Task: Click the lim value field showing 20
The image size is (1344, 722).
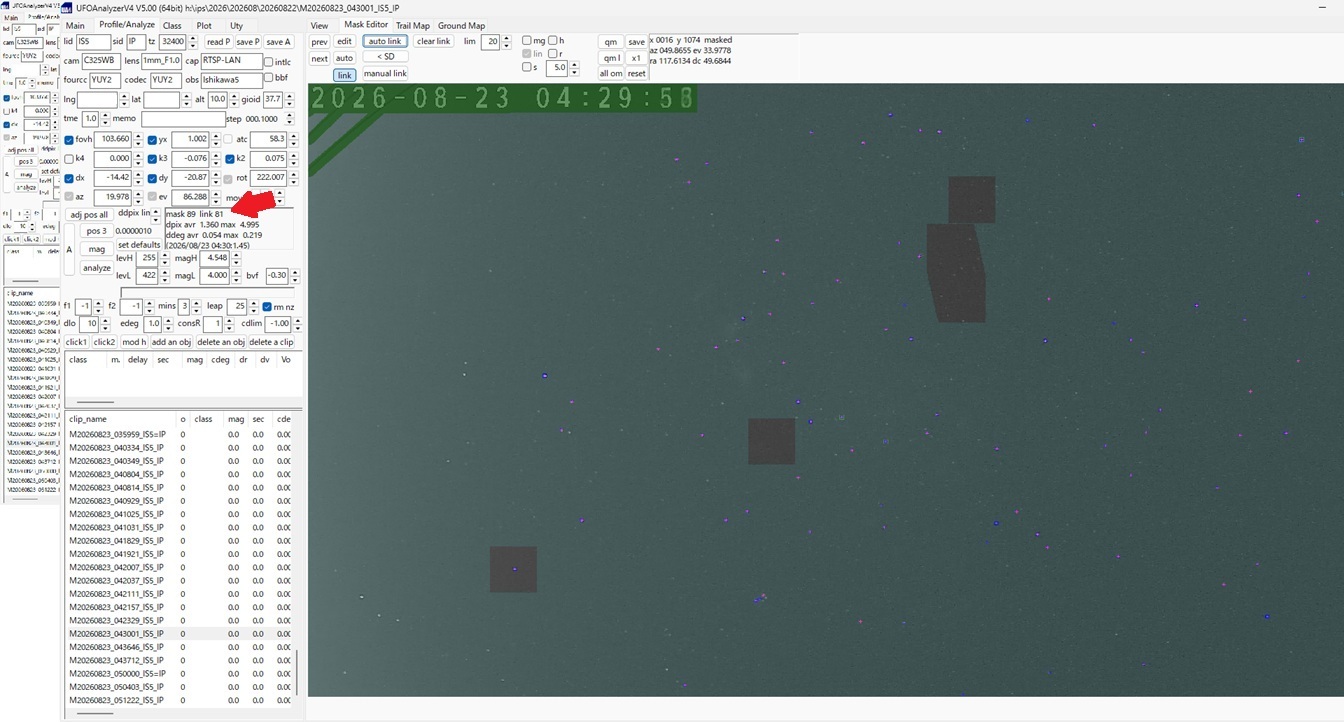Action: 490,42
